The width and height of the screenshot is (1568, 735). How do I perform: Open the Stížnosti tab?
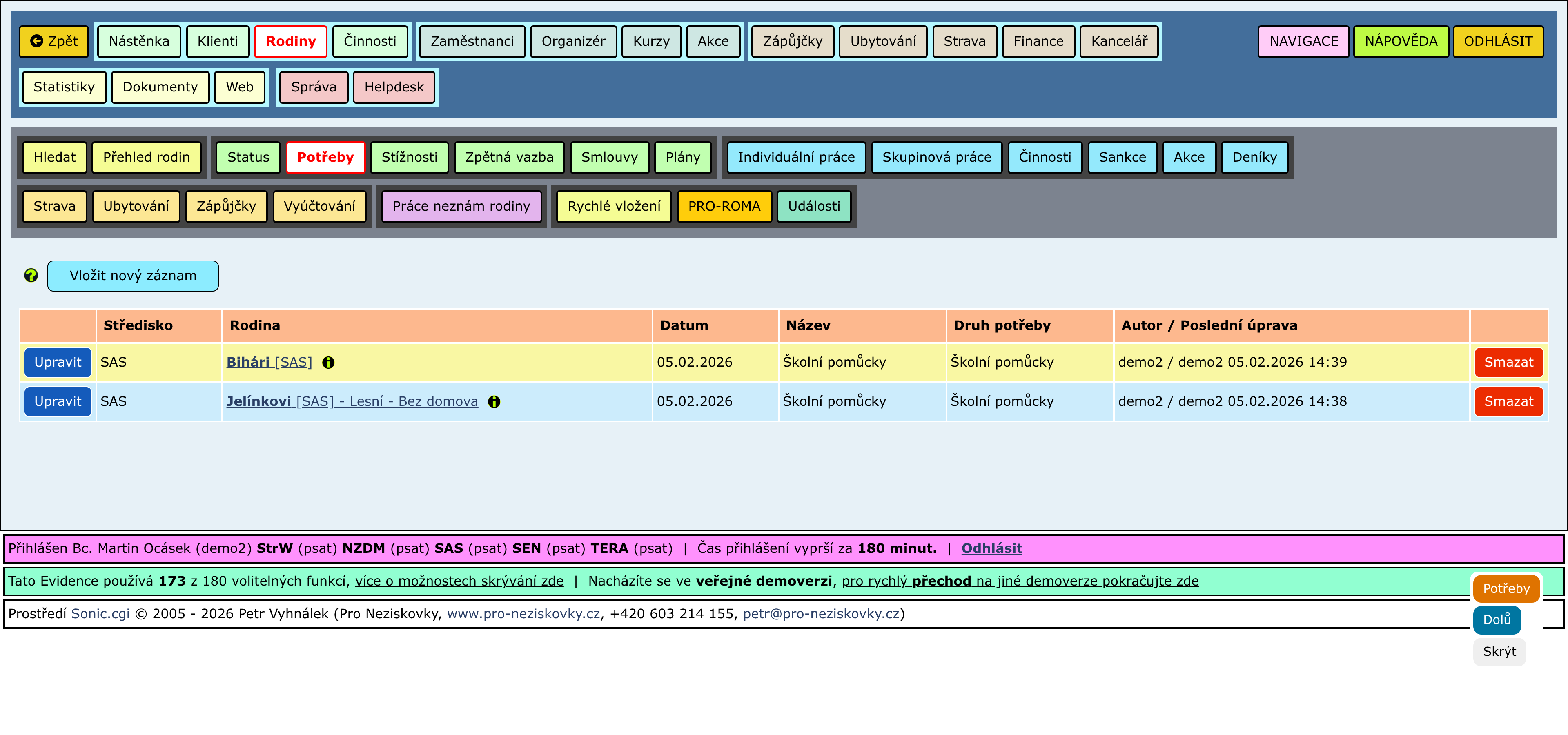[x=409, y=158]
